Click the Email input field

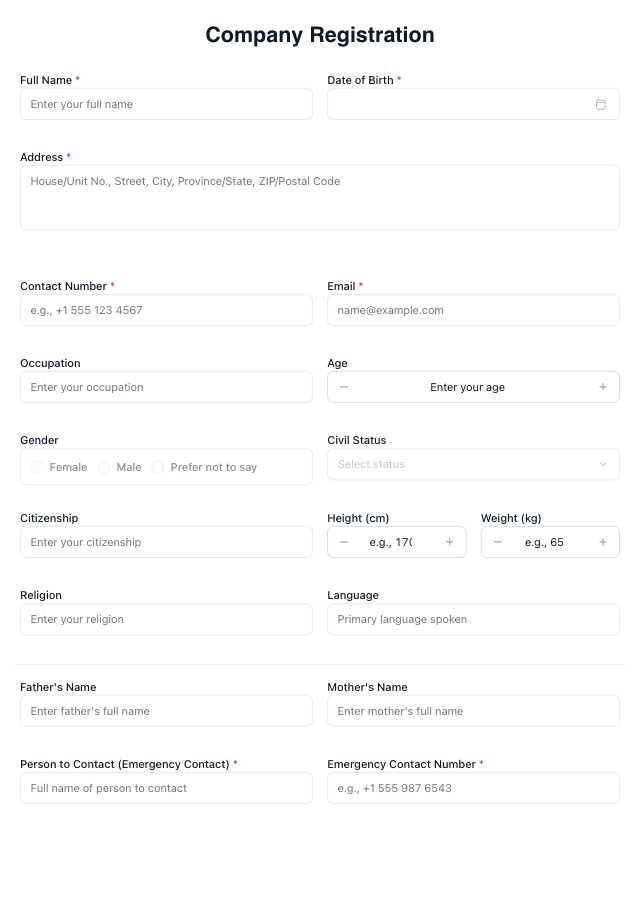[473, 310]
